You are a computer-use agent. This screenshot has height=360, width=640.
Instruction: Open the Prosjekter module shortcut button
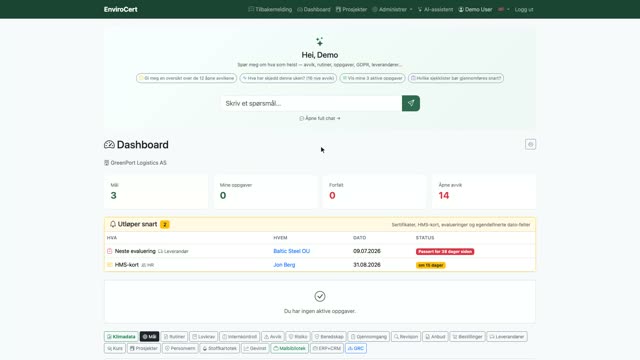[x=144, y=348]
